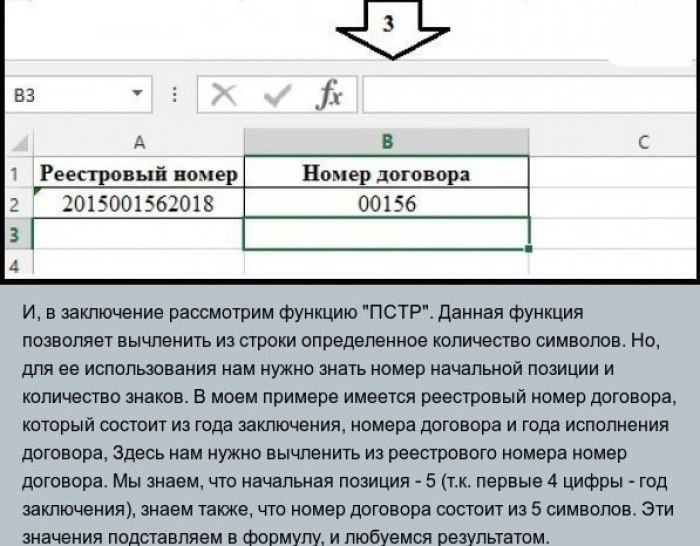Click the green error indicator in cell A2
The height and width of the screenshot is (546, 700).
[x=38, y=190]
